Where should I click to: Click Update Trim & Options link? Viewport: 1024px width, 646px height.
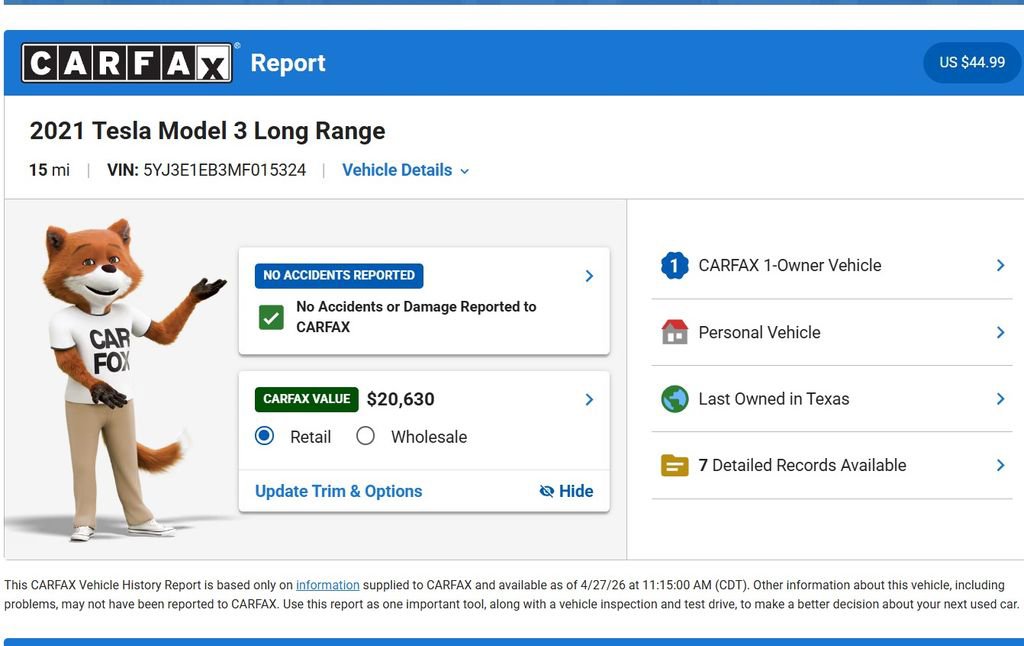coord(338,491)
